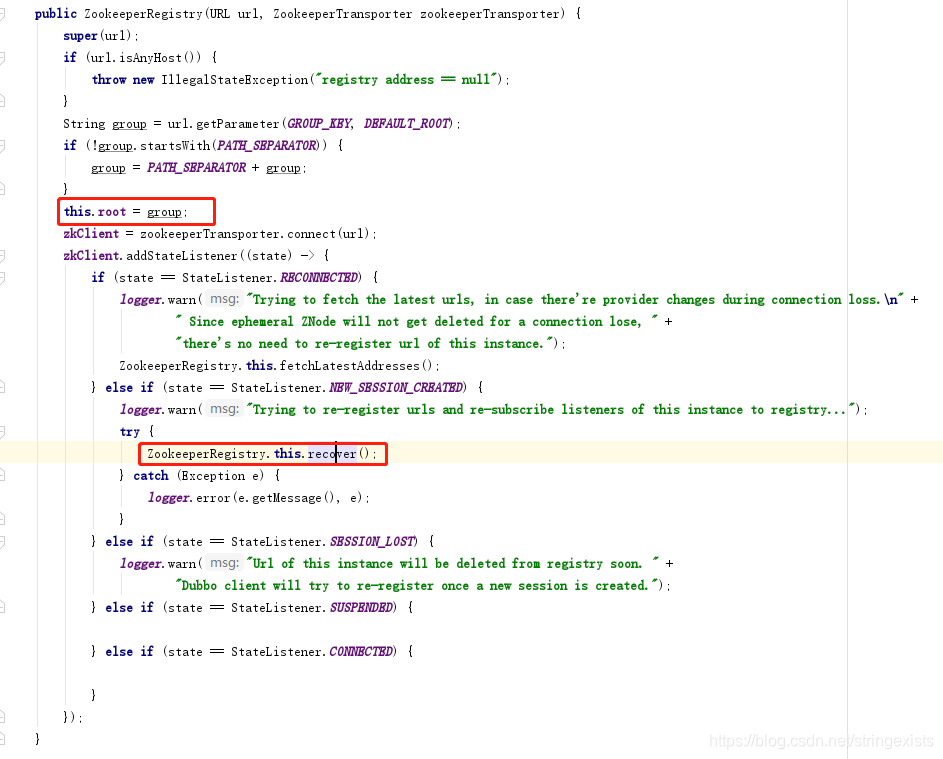Click the 'msg:' hint on the 'Trying to fetch' line
The width and height of the screenshot is (943, 759).
[x=224, y=299]
